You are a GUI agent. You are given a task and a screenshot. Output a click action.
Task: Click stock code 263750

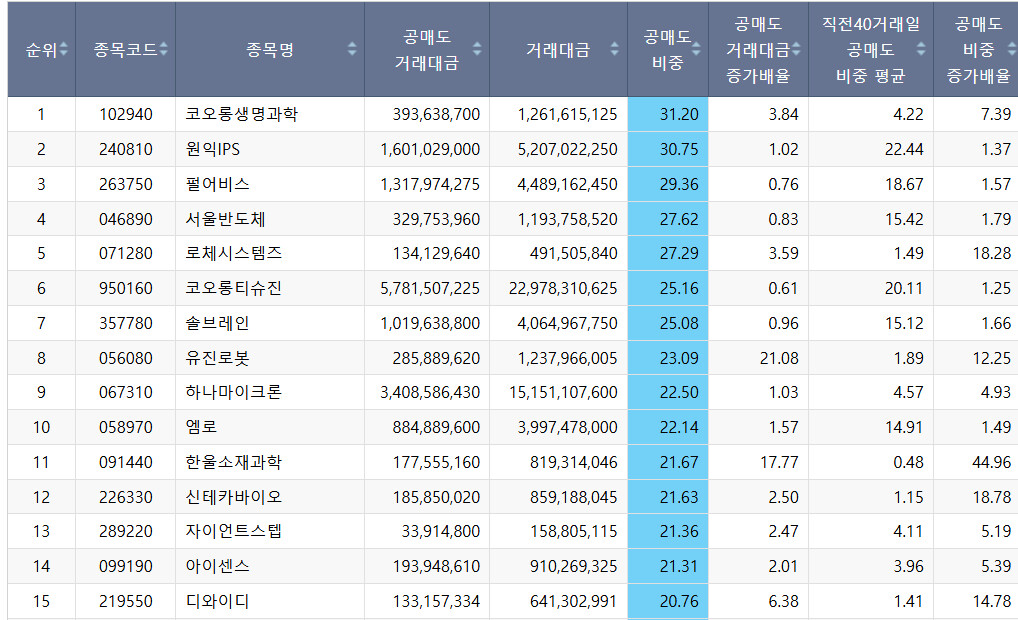(126, 184)
